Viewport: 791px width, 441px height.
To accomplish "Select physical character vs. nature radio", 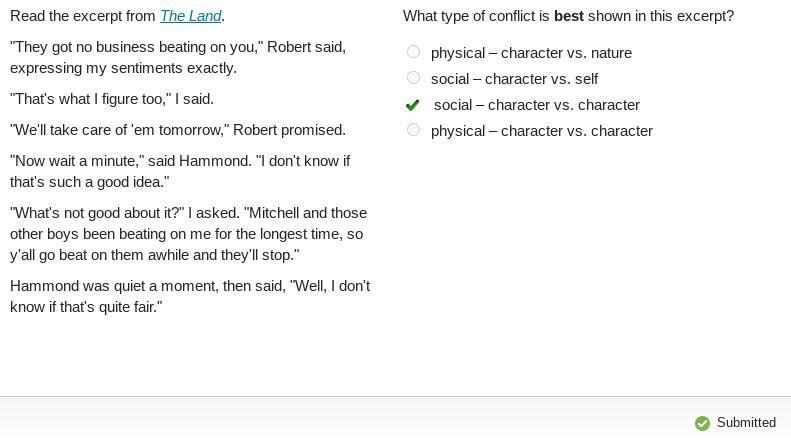I will (x=413, y=51).
